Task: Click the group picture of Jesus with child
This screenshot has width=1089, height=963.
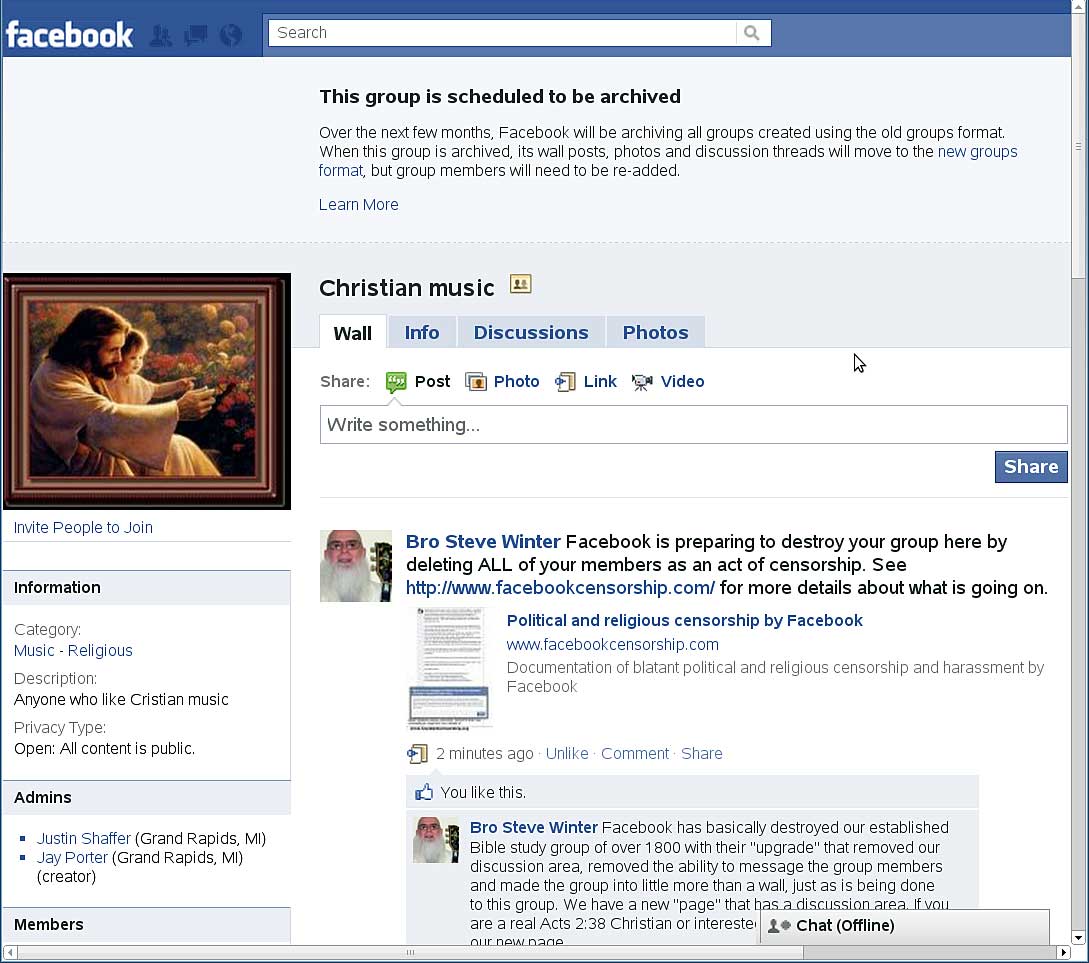Action: (147, 392)
